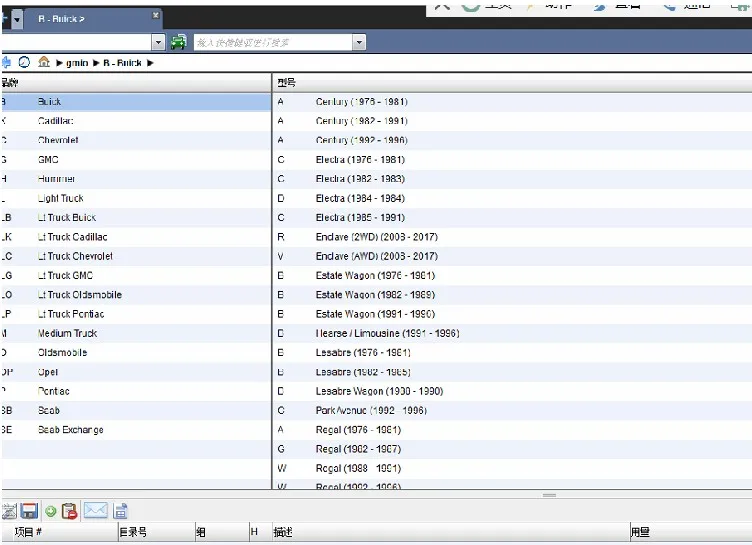
Task: Select Lt Truck Pontiac row
Action: [136, 314]
